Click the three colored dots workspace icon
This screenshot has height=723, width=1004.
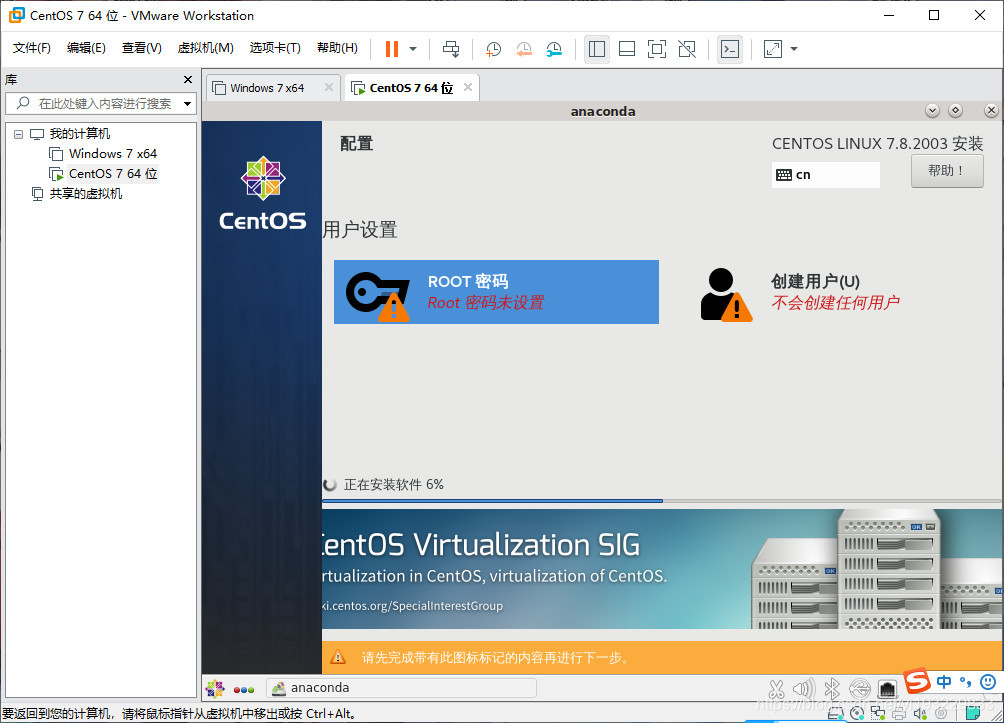(x=244, y=690)
